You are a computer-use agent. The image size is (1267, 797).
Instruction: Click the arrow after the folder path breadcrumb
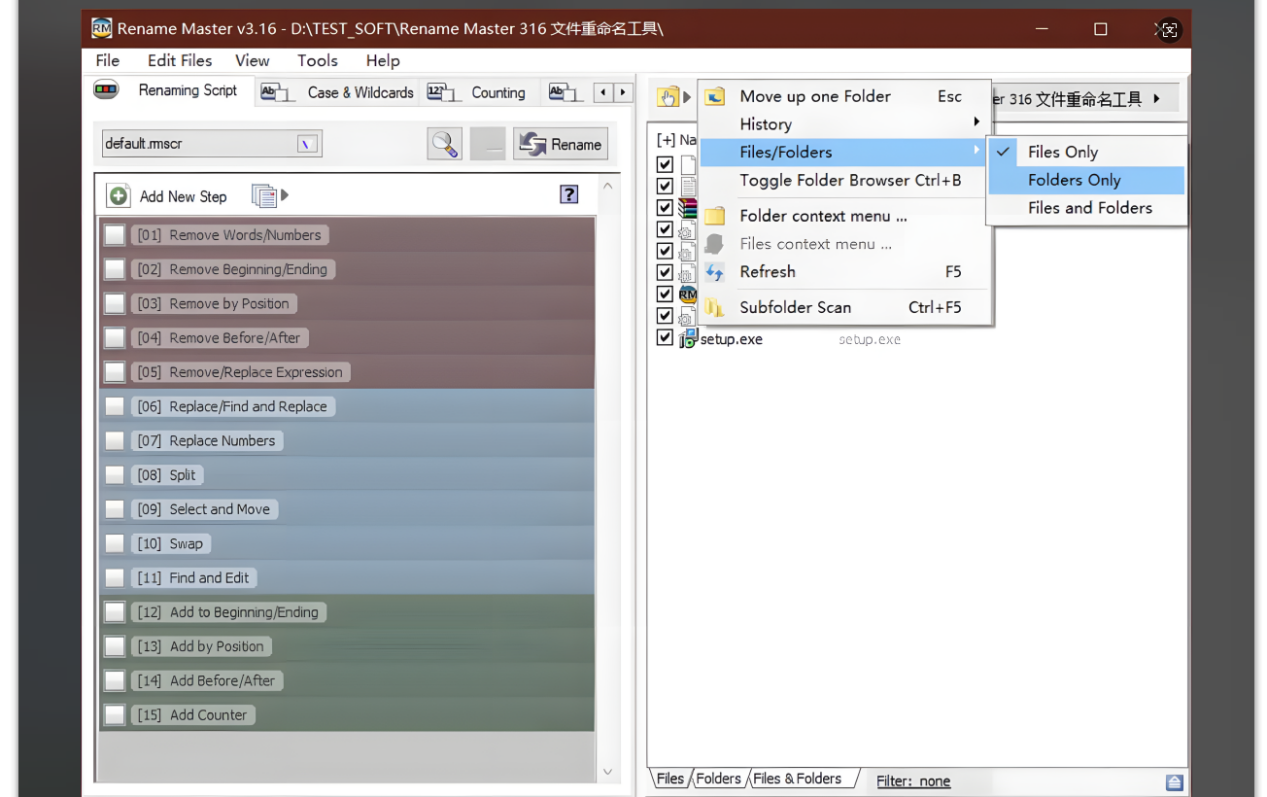click(1157, 98)
